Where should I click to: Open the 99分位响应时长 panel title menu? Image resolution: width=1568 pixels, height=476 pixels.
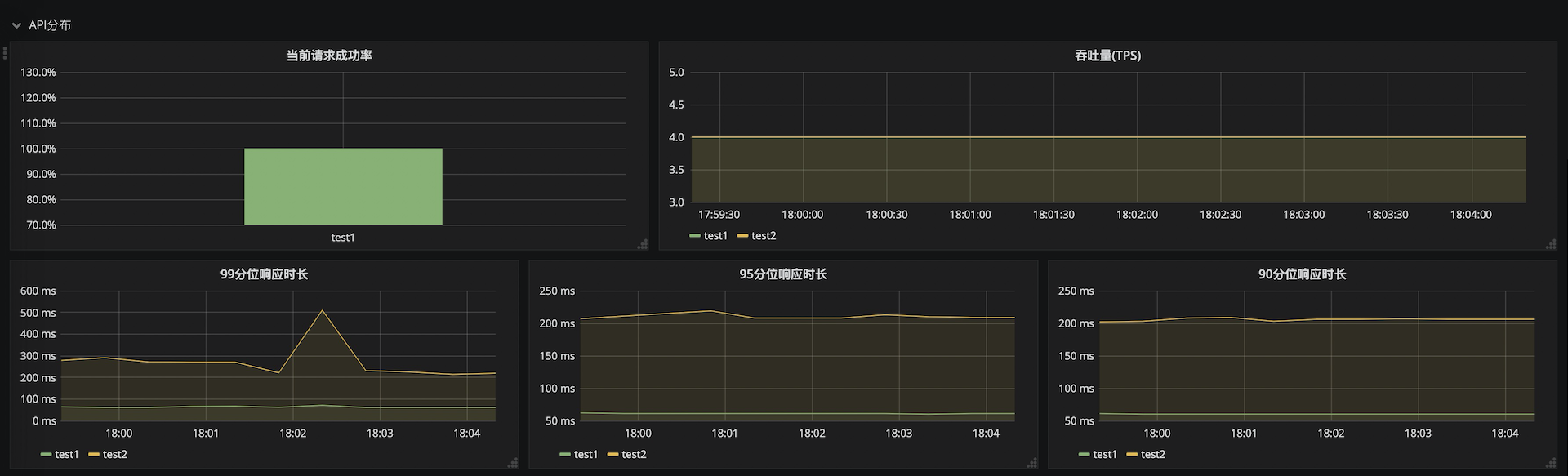(x=264, y=274)
